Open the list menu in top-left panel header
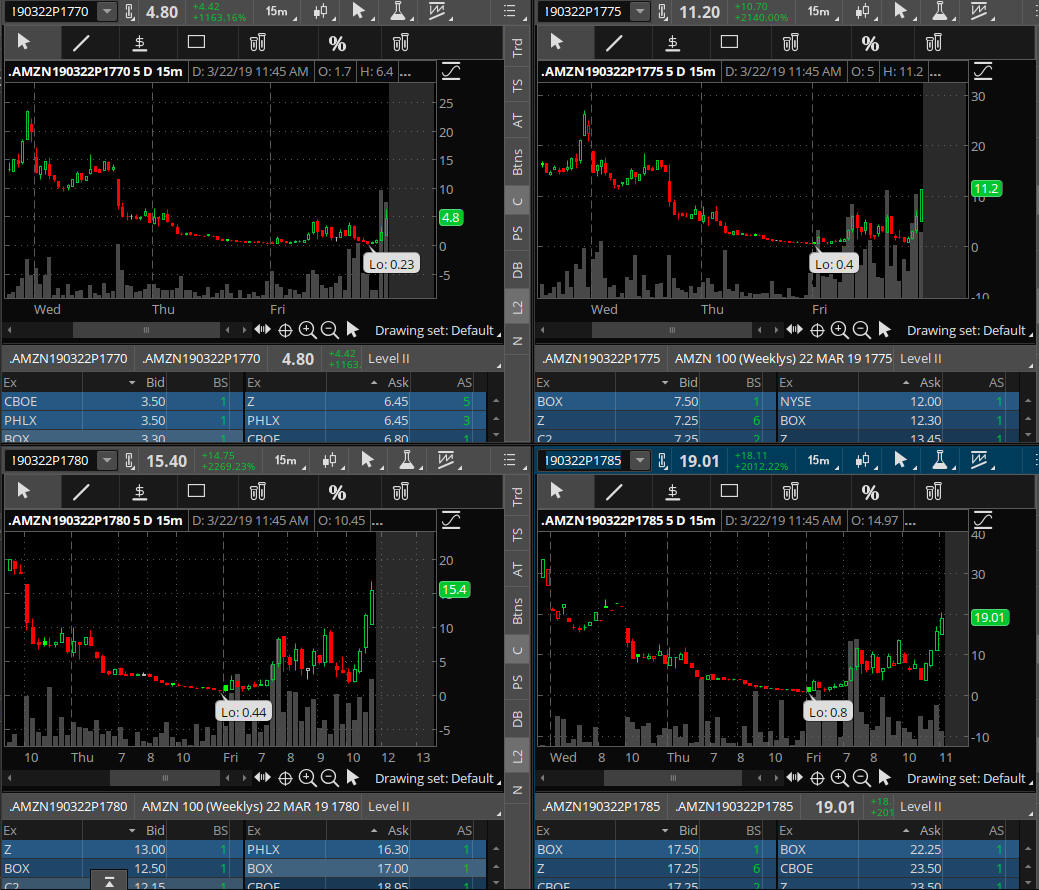This screenshot has width=1039, height=890. [510, 11]
